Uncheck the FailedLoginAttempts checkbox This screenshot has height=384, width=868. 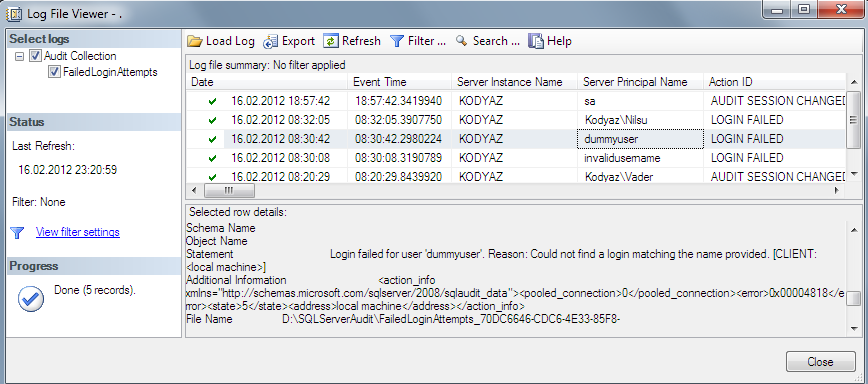(x=54, y=72)
